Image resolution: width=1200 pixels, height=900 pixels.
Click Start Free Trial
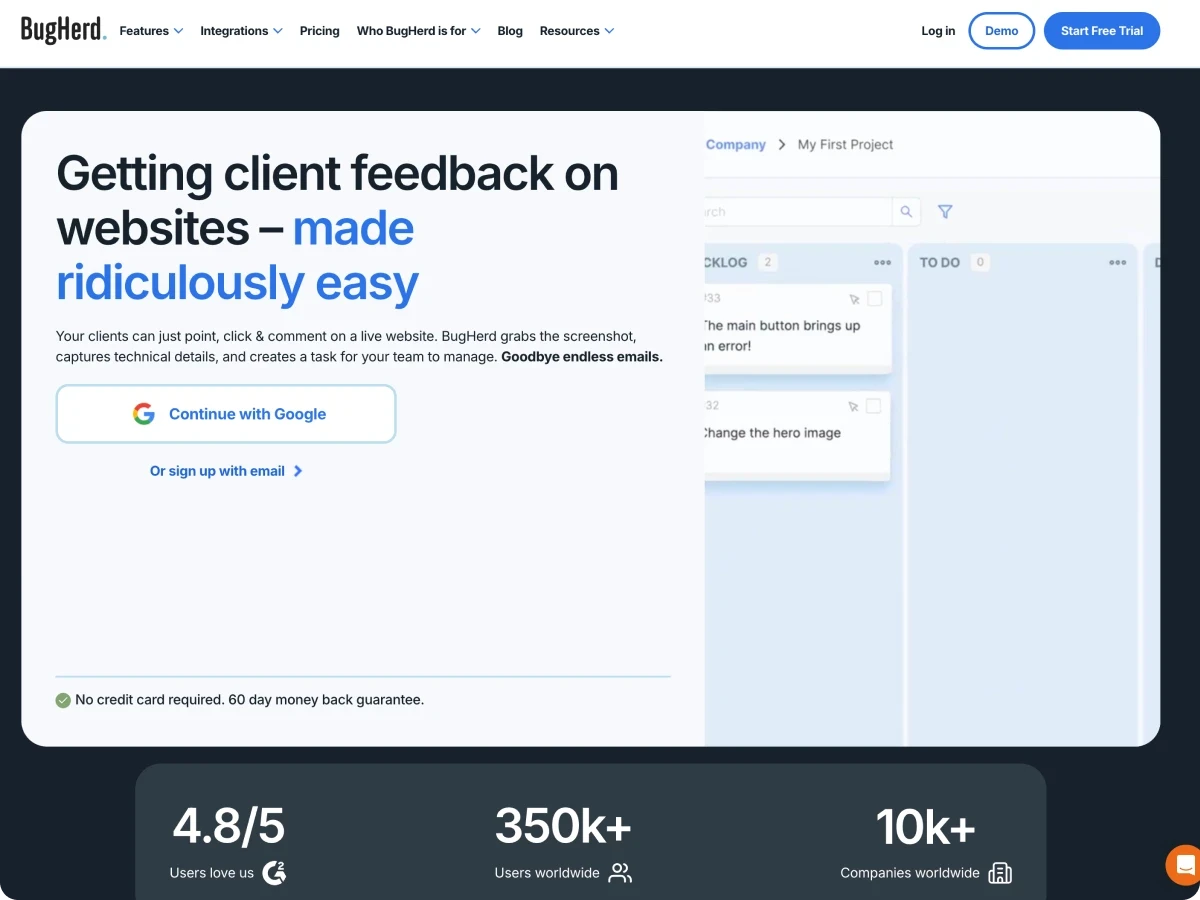point(1102,31)
